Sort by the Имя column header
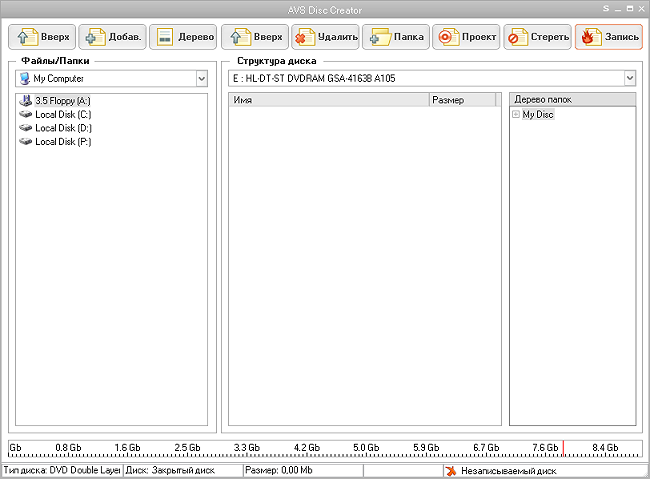 point(329,100)
